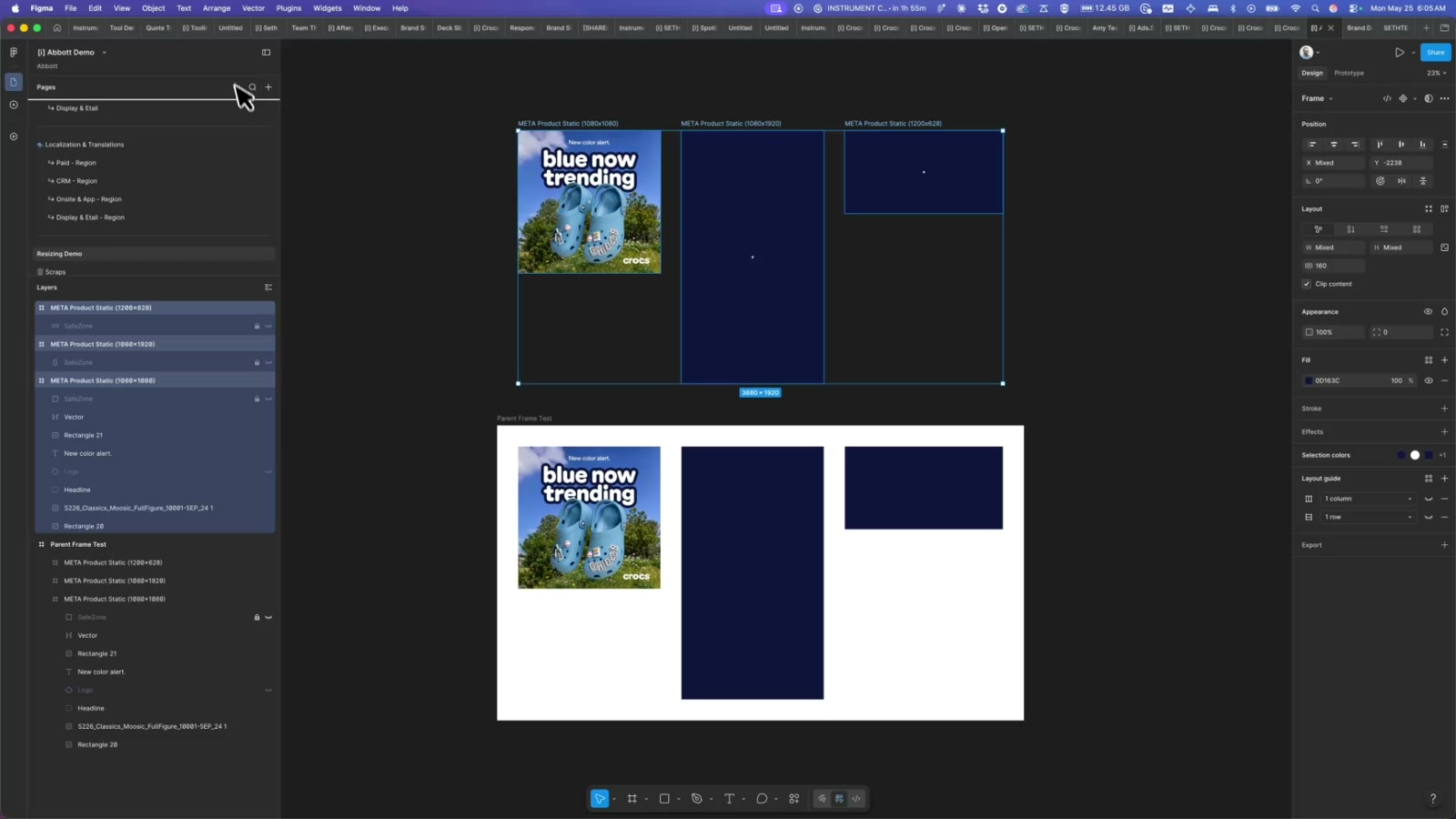Hide the 0D163C fill layer
This screenshot has width=1456, height=819.
click(x=1428, y=380)
